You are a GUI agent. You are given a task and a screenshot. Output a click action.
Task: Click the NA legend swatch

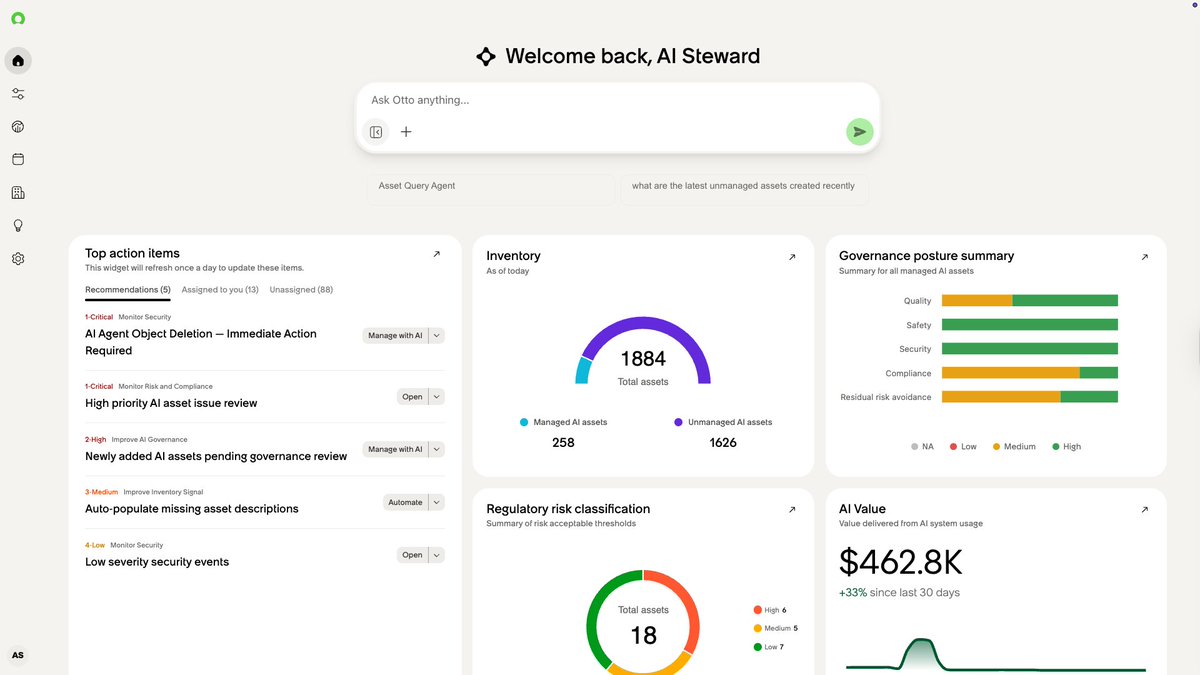click(x=914, y=447)
